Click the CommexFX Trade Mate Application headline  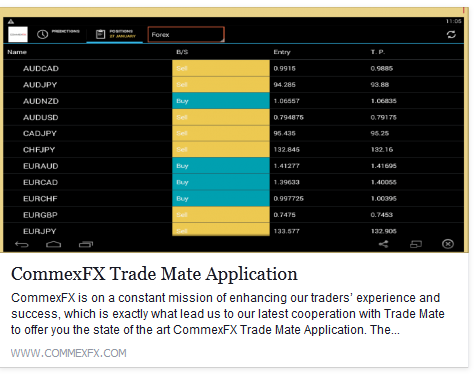[154, 274]
